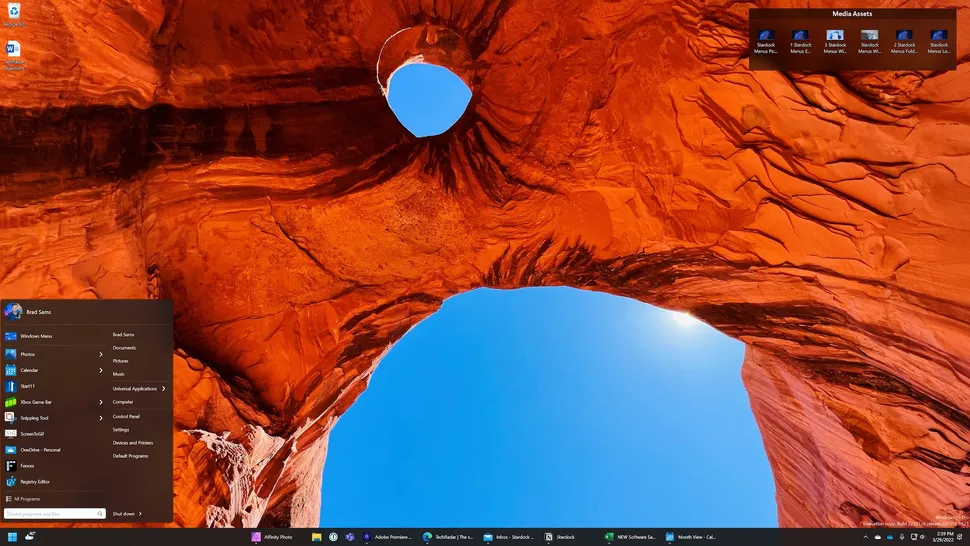Viewport: 970px width, 546px height.
Task: Open the Shut down options arrow
Action: (x=140, y=514)
